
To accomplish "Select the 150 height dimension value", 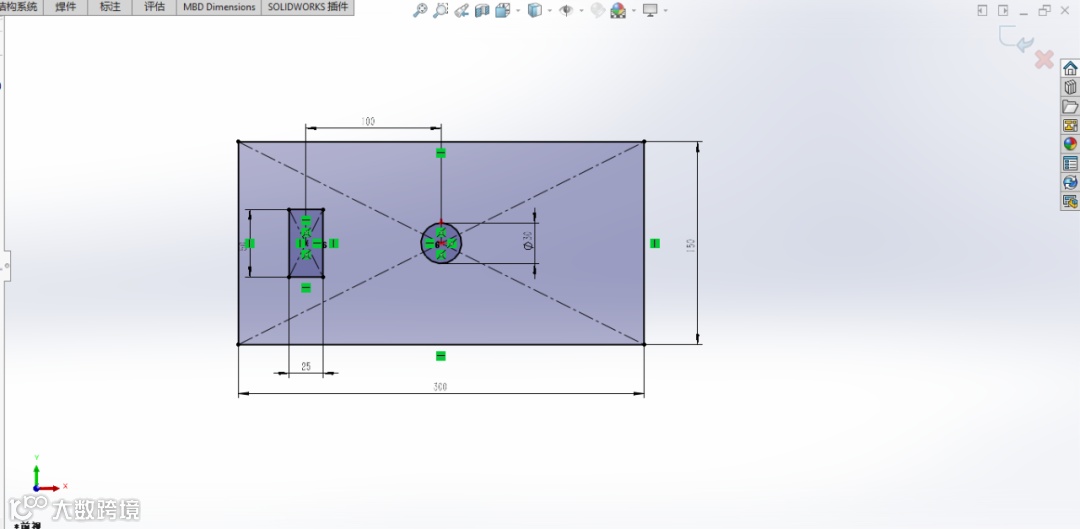I will click(691, 244).
